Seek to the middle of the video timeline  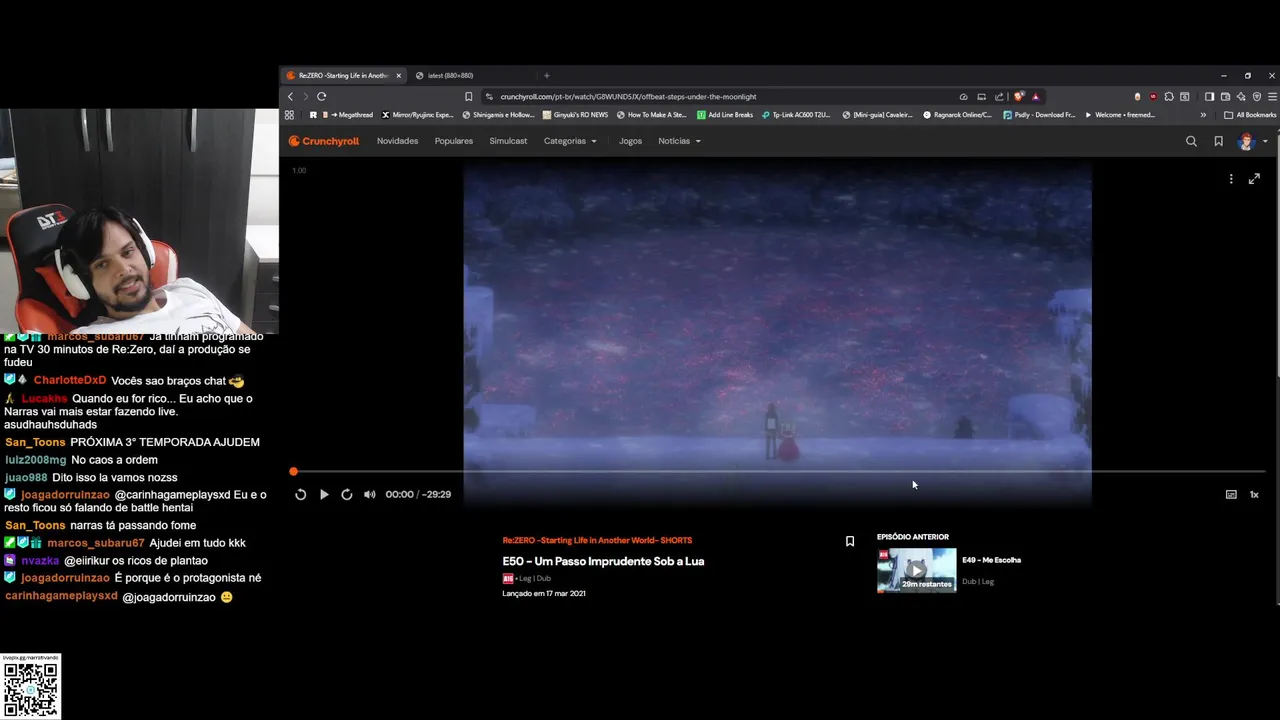pos(779,471)
